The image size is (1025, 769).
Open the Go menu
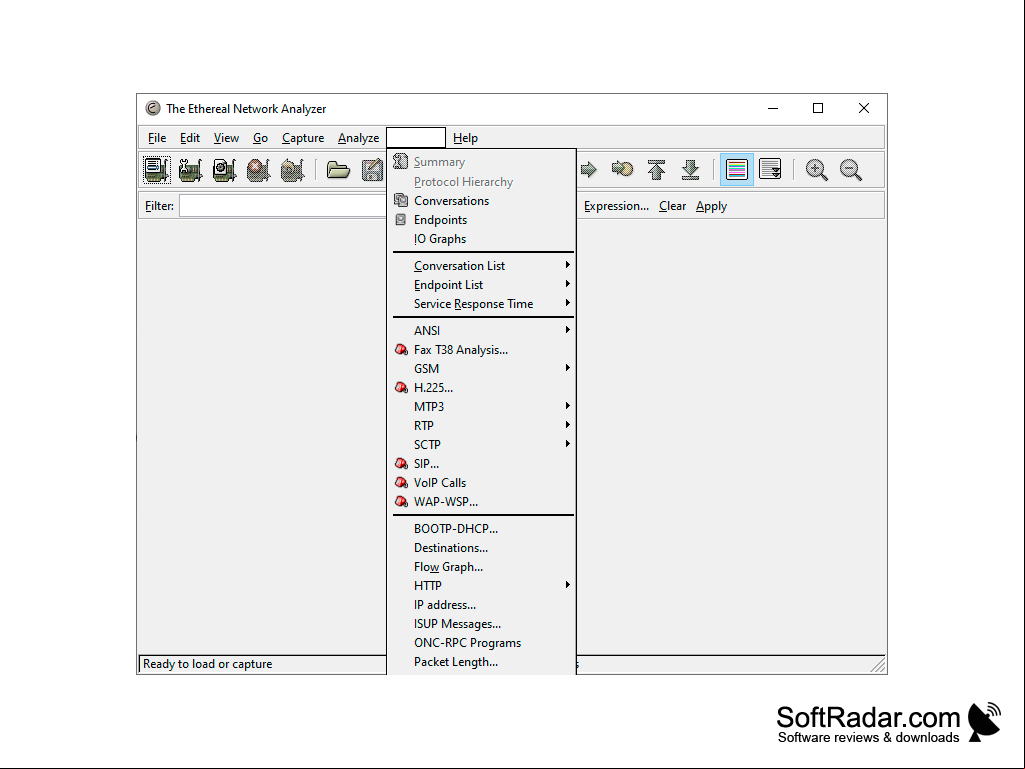[x=260, y=138]
